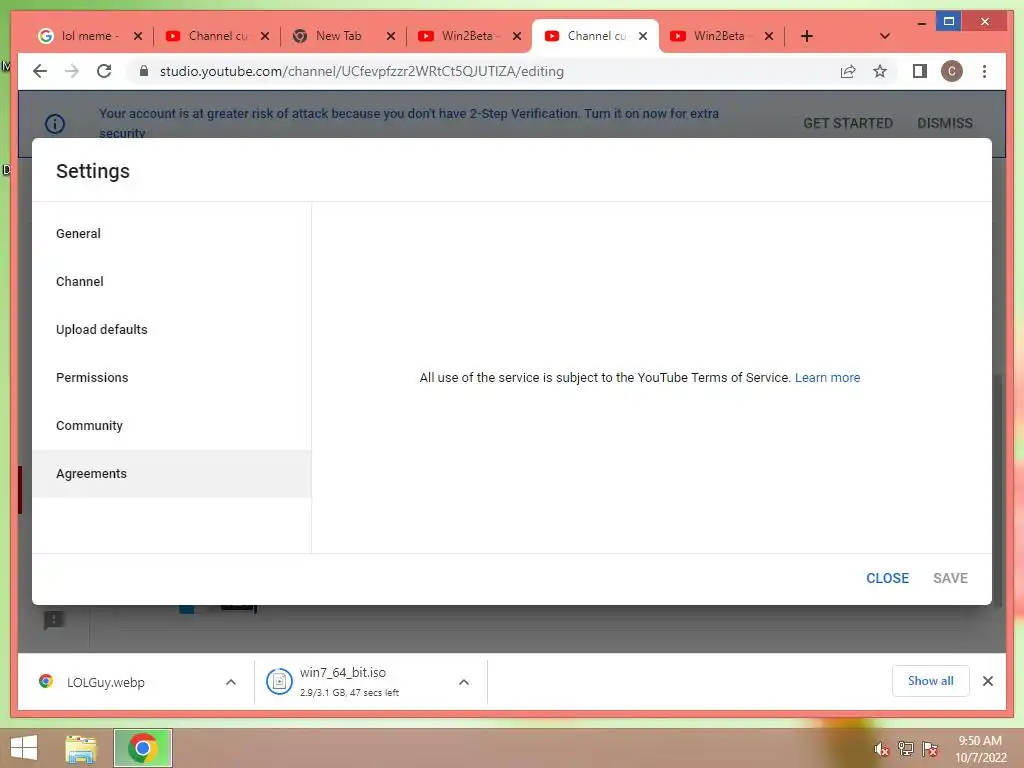The width and height of the screenshot is (1024, 768).
Task: Close the 'New Tab' tab
Action: (391, 36)
